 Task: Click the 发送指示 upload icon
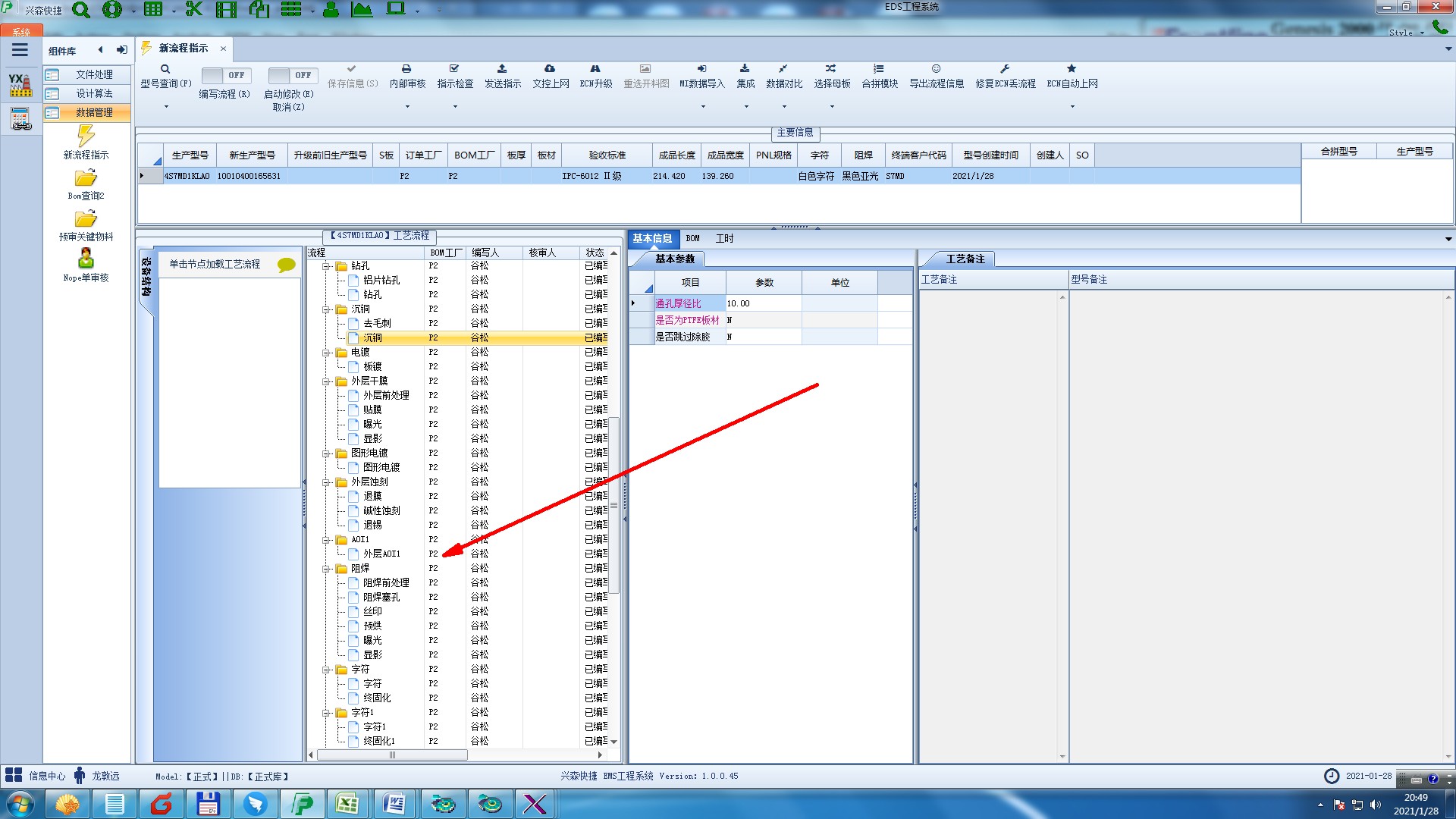point(502,69)
